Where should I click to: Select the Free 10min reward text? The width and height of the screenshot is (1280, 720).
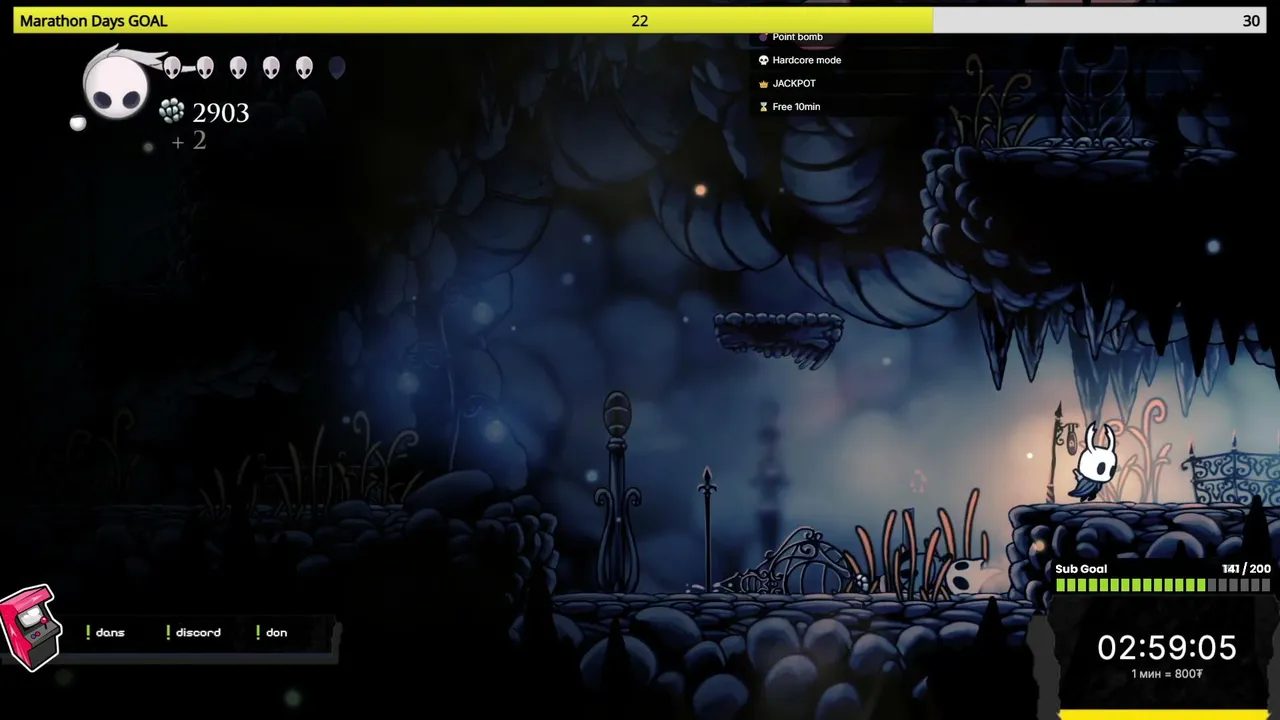pos(796,106)
